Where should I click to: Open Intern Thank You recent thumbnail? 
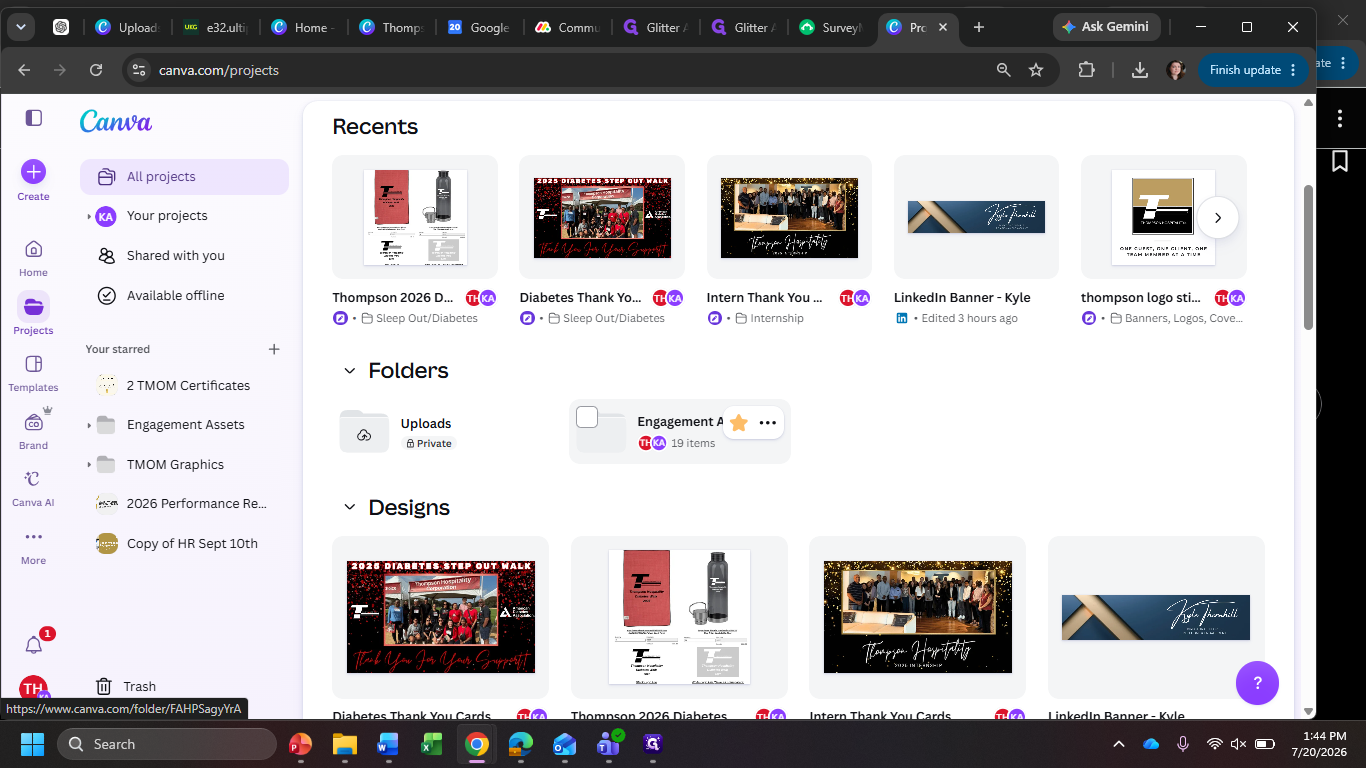click(789, 217)
